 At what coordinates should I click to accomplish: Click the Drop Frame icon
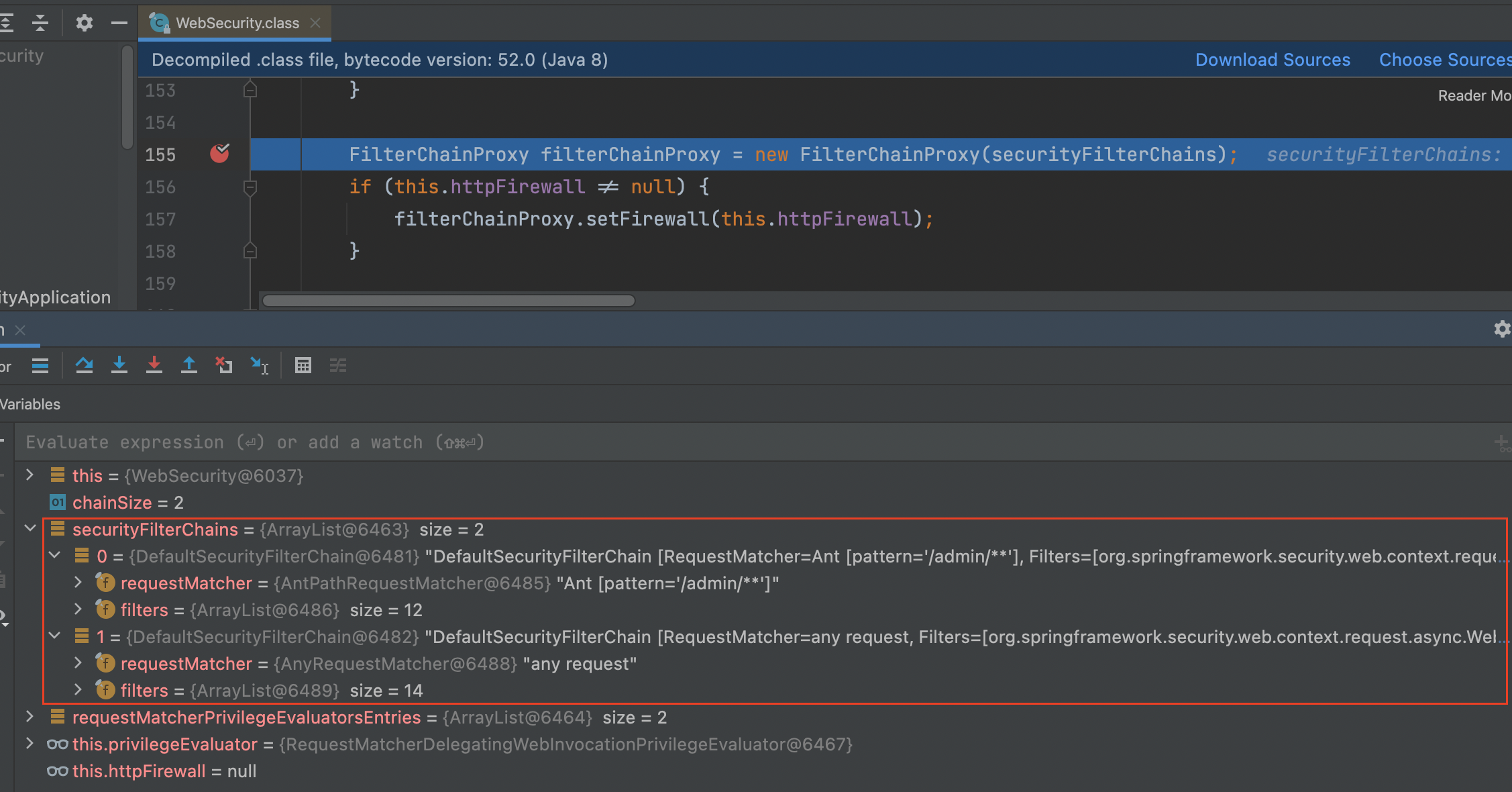[224, 365]
